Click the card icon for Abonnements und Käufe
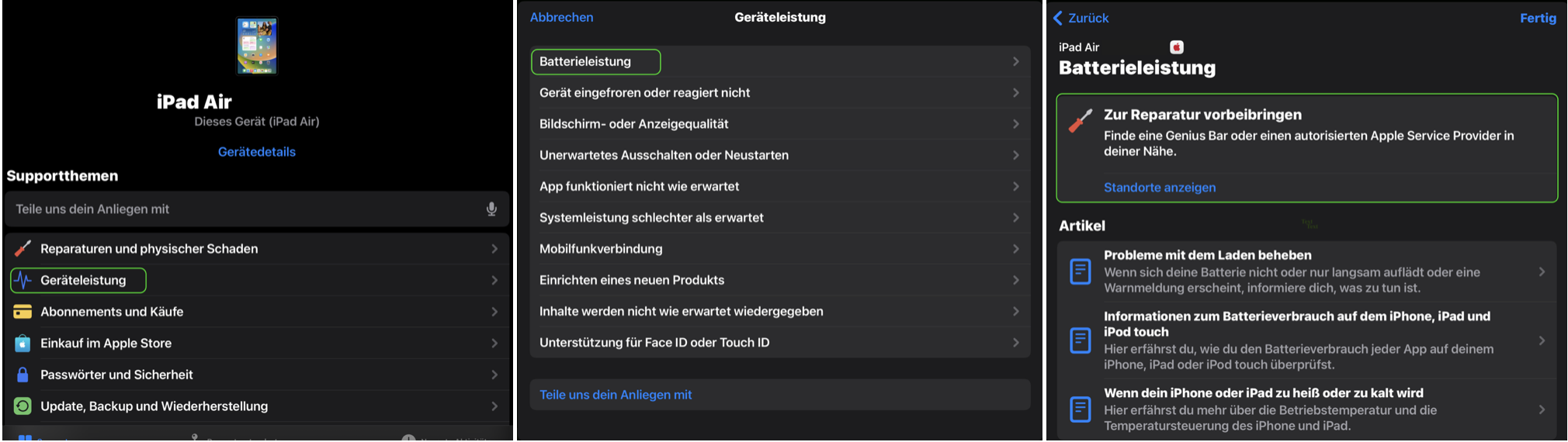1568x442 pixels. click(23, 312)
